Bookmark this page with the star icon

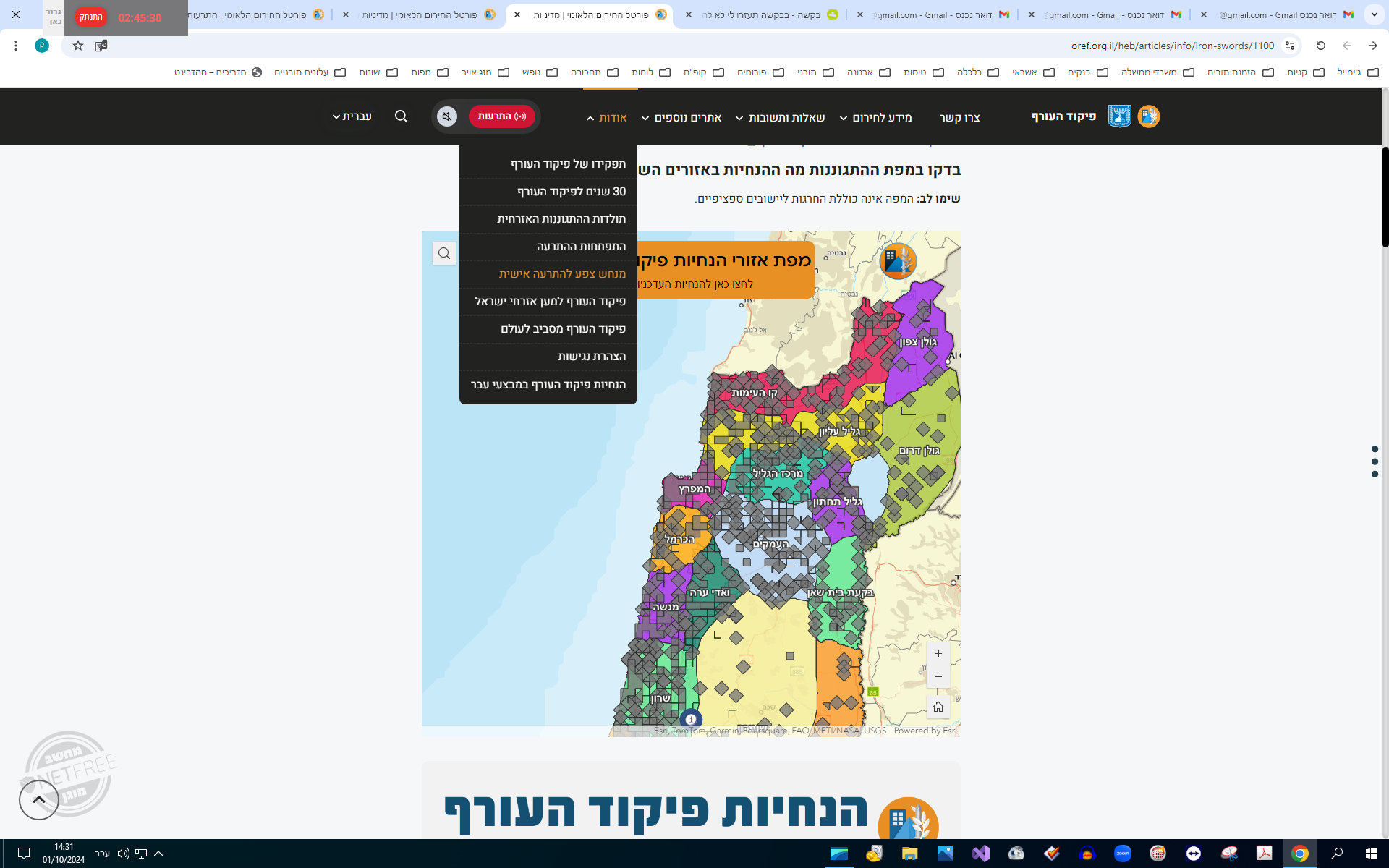coord(78,46)
